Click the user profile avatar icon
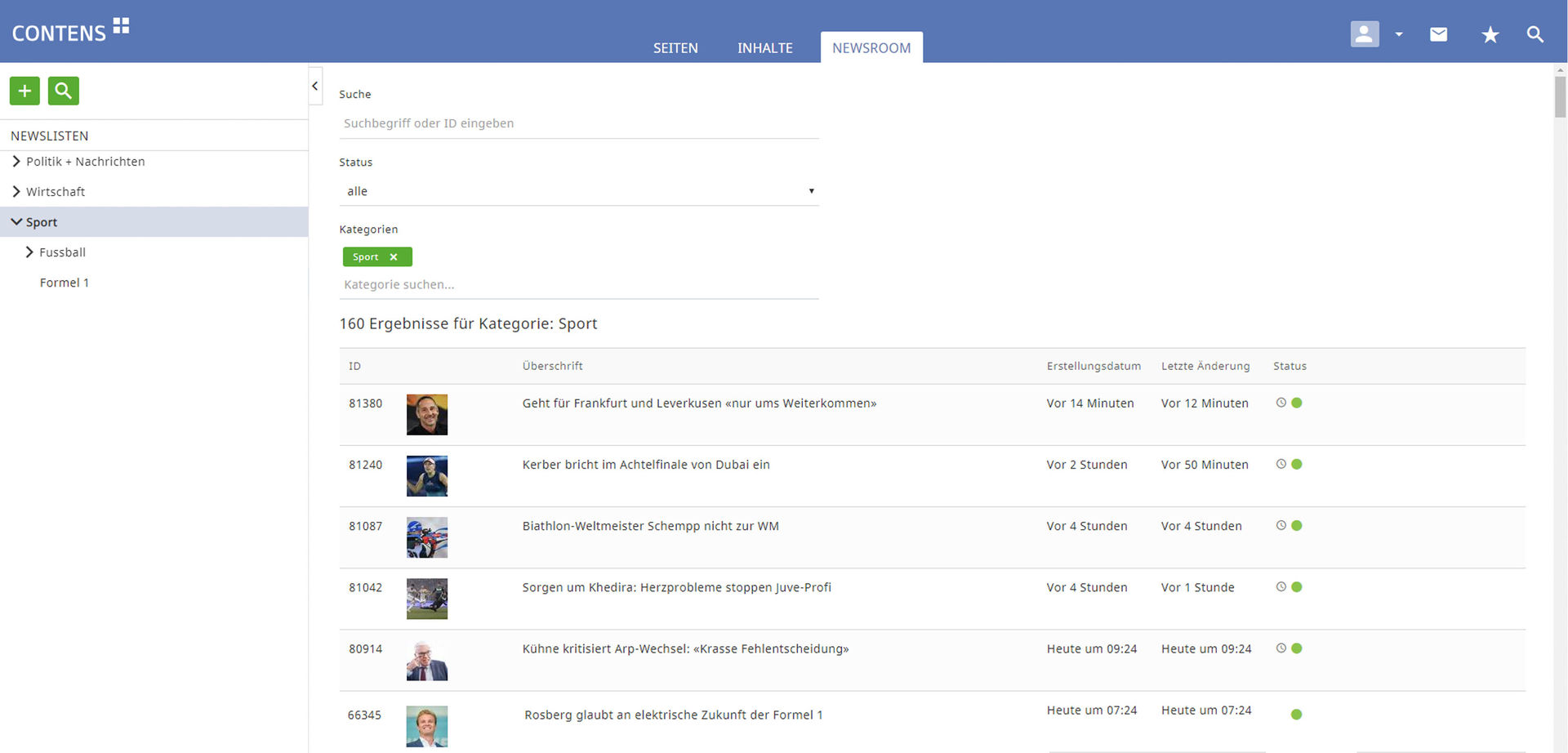Screen dimensions: 1568x753 pyautogui.click(x=1364, y=34)
